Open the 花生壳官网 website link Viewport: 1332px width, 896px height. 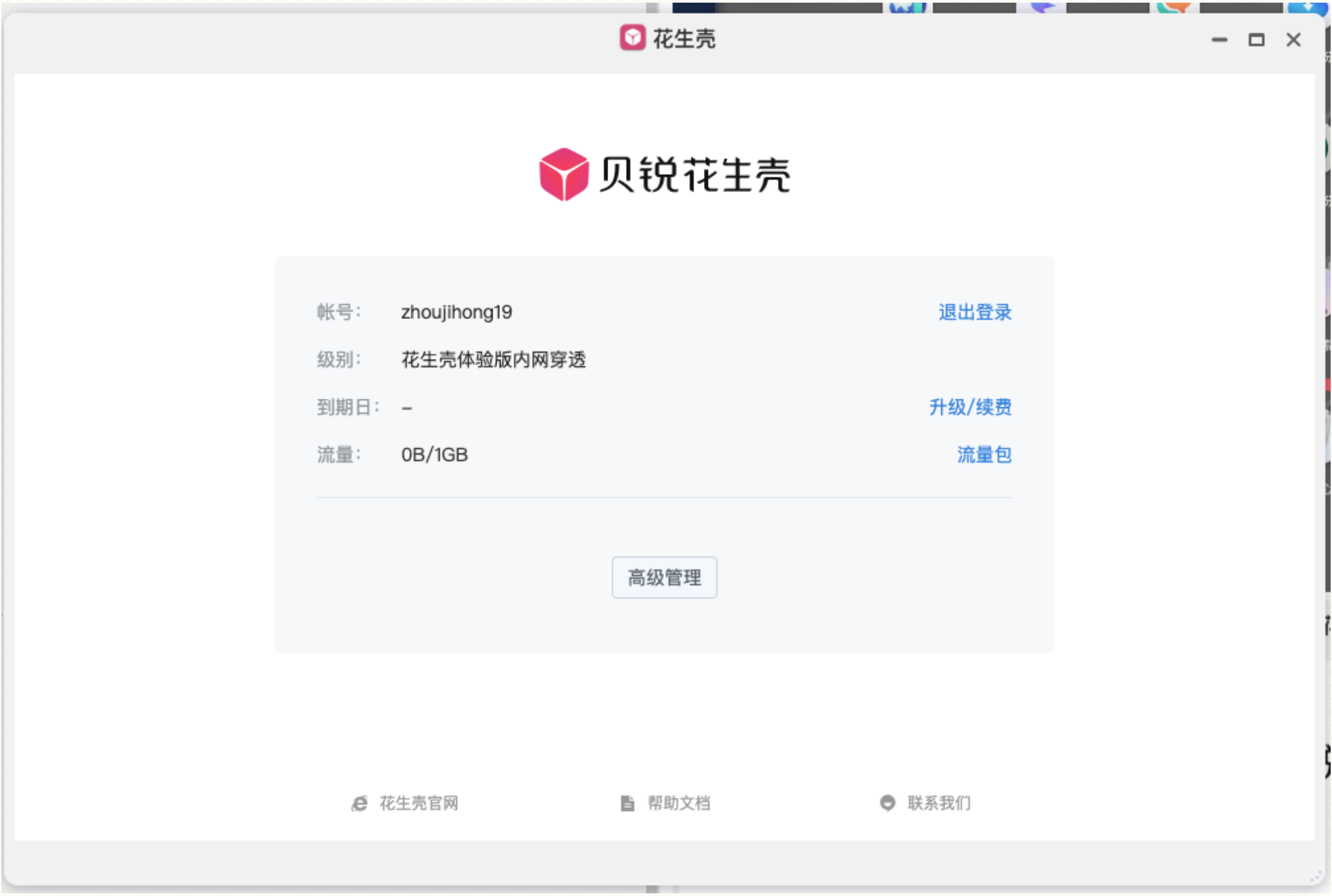[419, 803]
